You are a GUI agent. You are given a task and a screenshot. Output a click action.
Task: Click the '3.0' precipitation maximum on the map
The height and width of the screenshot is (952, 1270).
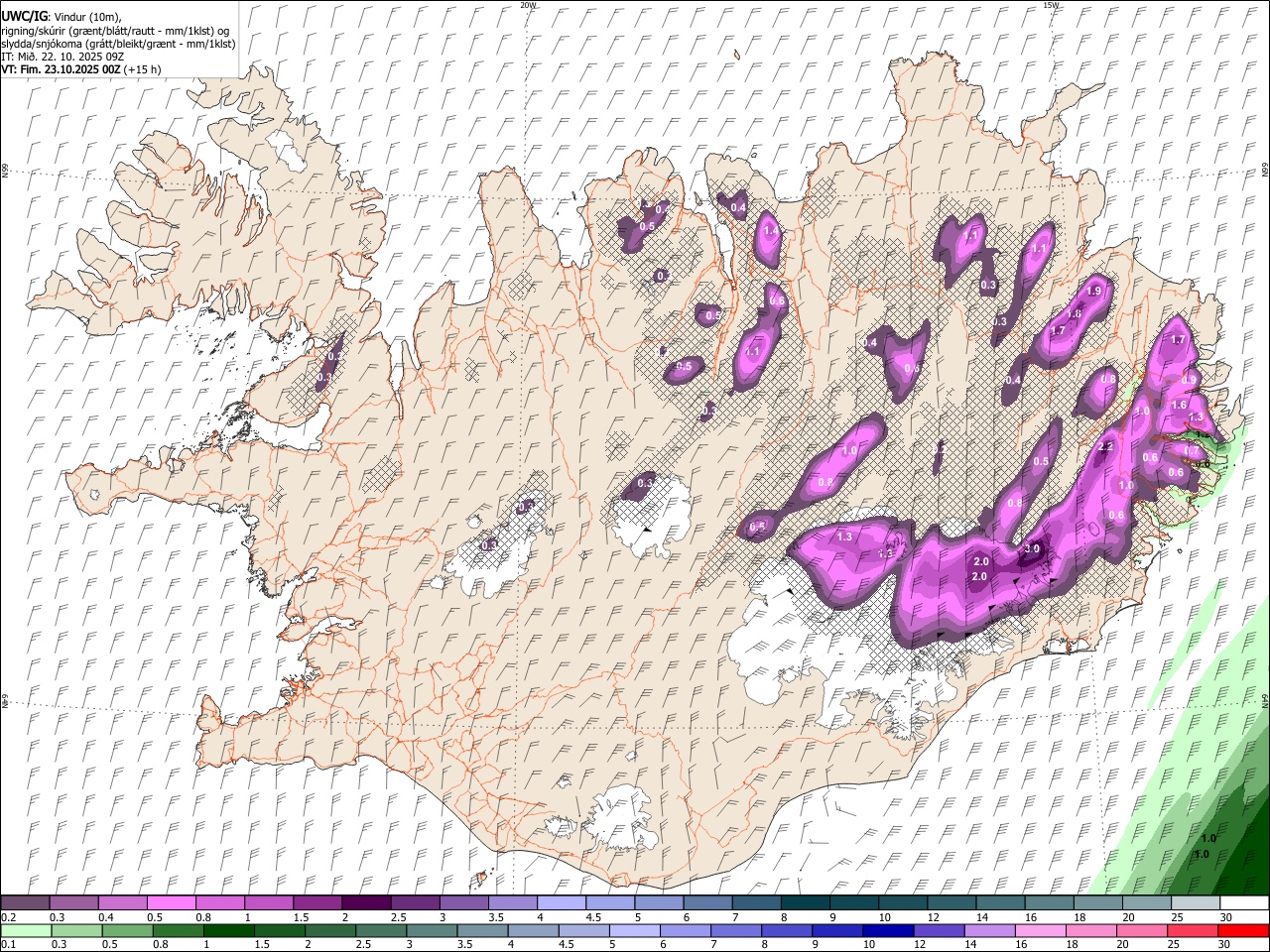pyautogui.click(x=1032, y=548)
